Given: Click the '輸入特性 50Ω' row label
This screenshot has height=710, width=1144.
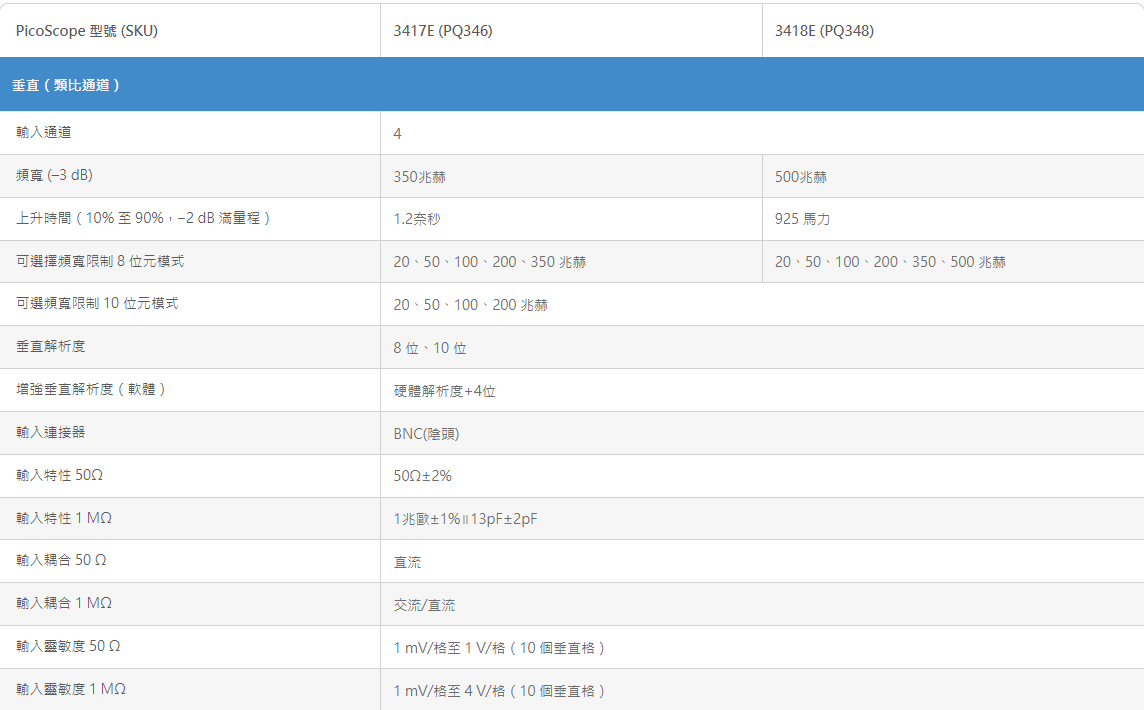Looking at the screenshot, I should (x=60, y=475).
